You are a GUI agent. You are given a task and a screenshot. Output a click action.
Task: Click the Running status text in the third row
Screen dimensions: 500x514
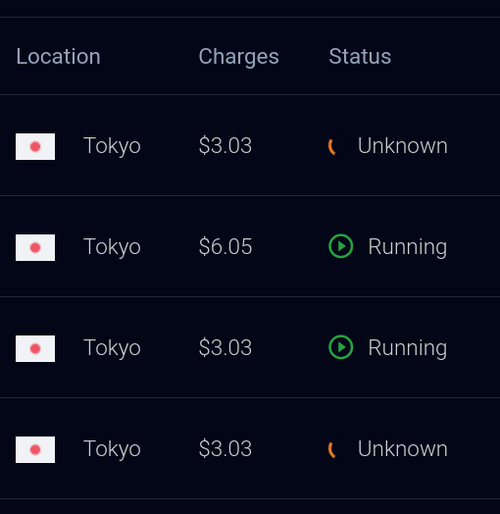click(407, 348)
